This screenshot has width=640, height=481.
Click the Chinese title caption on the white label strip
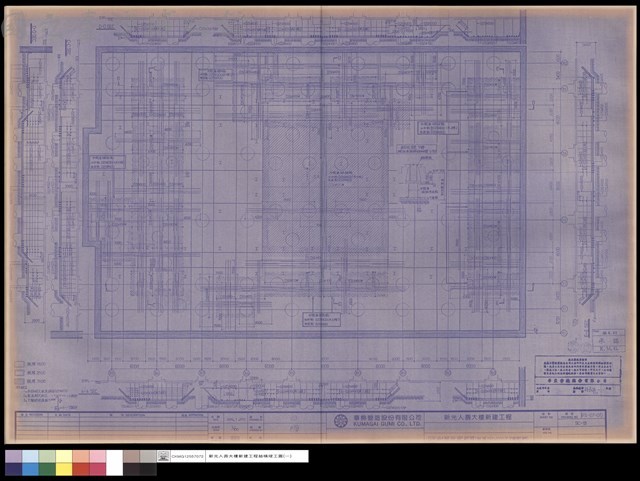click(x=250, y=456)
